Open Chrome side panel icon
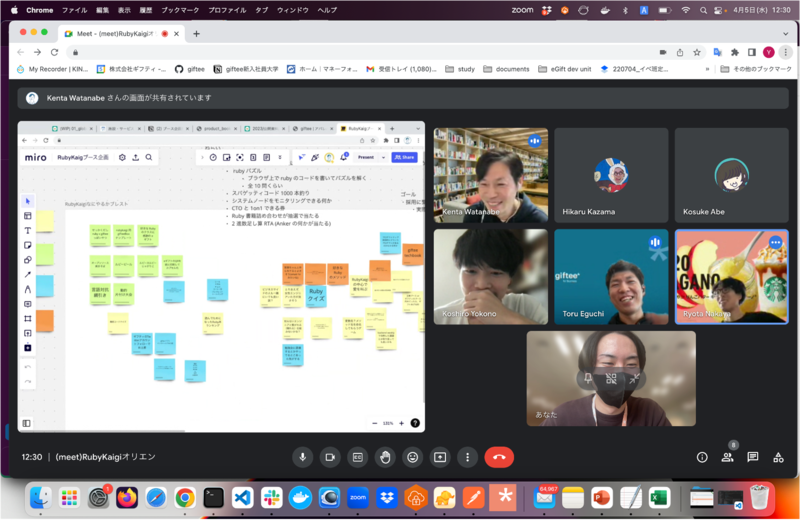The width and height of the screenshot is (800, 520). (752, 52)
